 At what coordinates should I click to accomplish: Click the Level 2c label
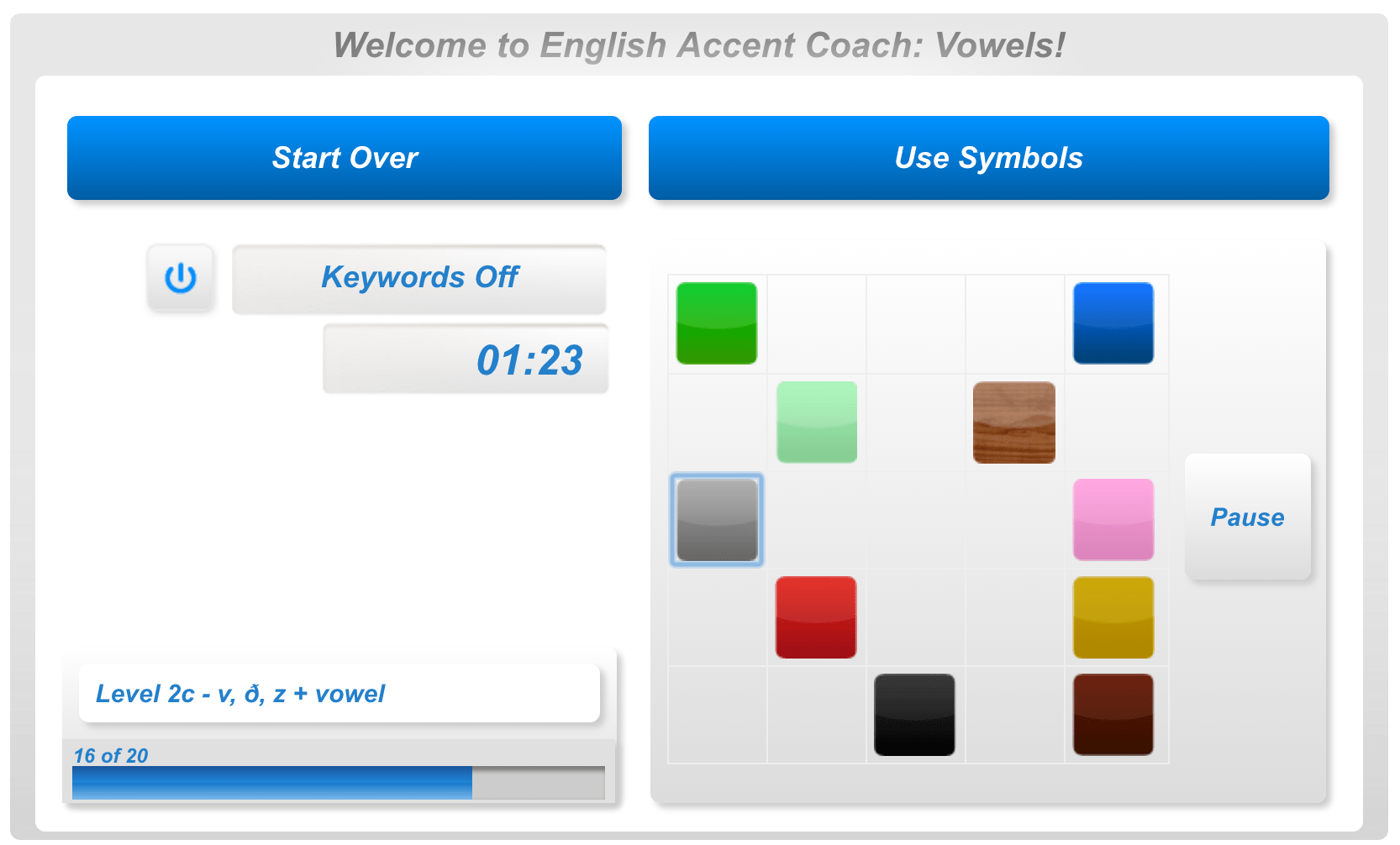pyautogui.click(x=336, y=694)
